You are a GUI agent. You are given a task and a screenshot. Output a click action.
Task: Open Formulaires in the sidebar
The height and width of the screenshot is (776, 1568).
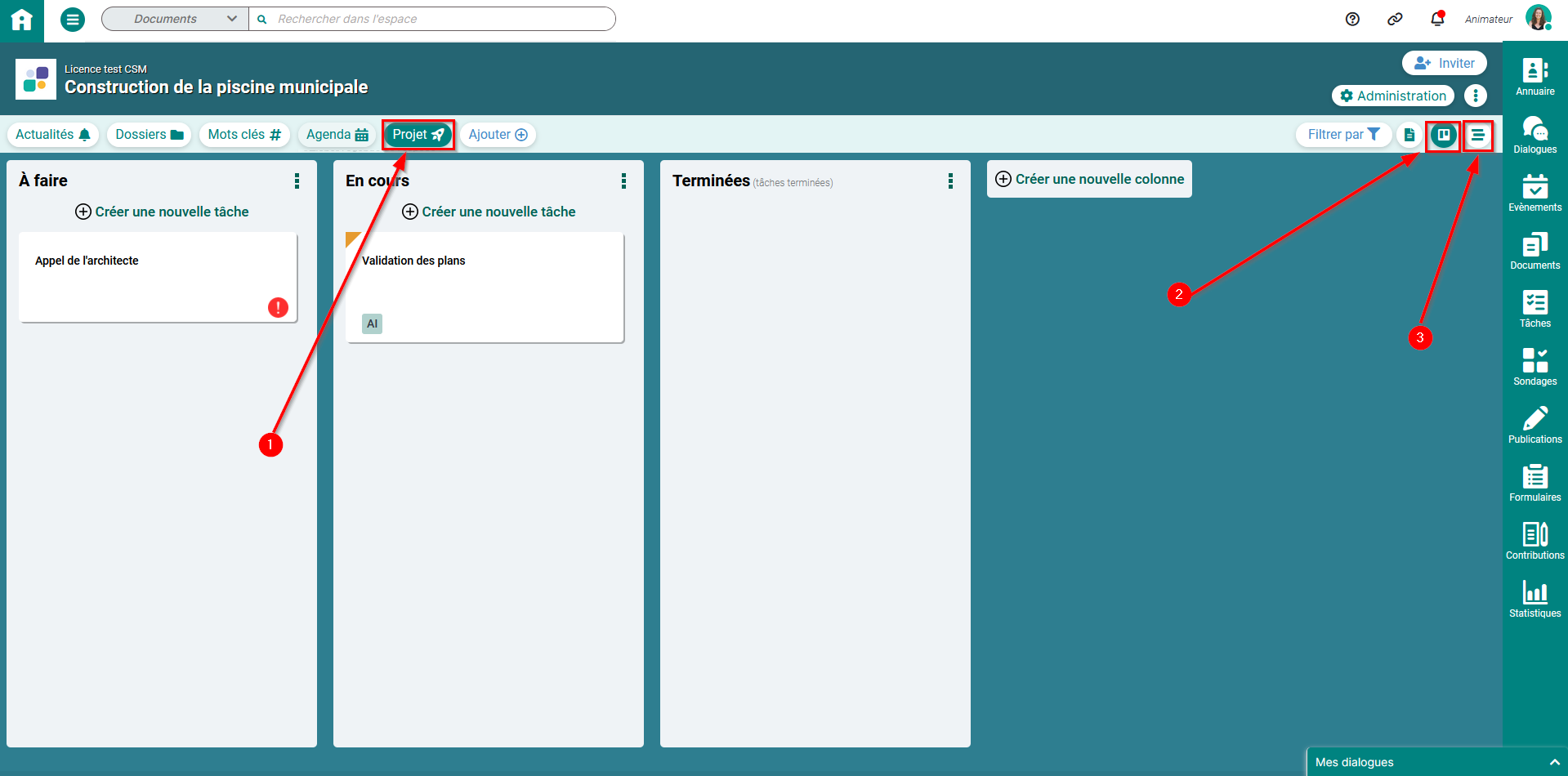(x=1535, y=483)
